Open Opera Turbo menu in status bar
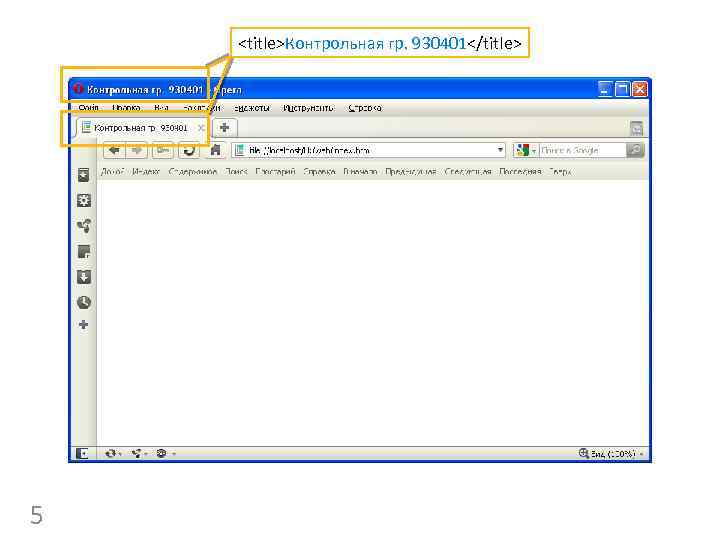 click(165, 454)
